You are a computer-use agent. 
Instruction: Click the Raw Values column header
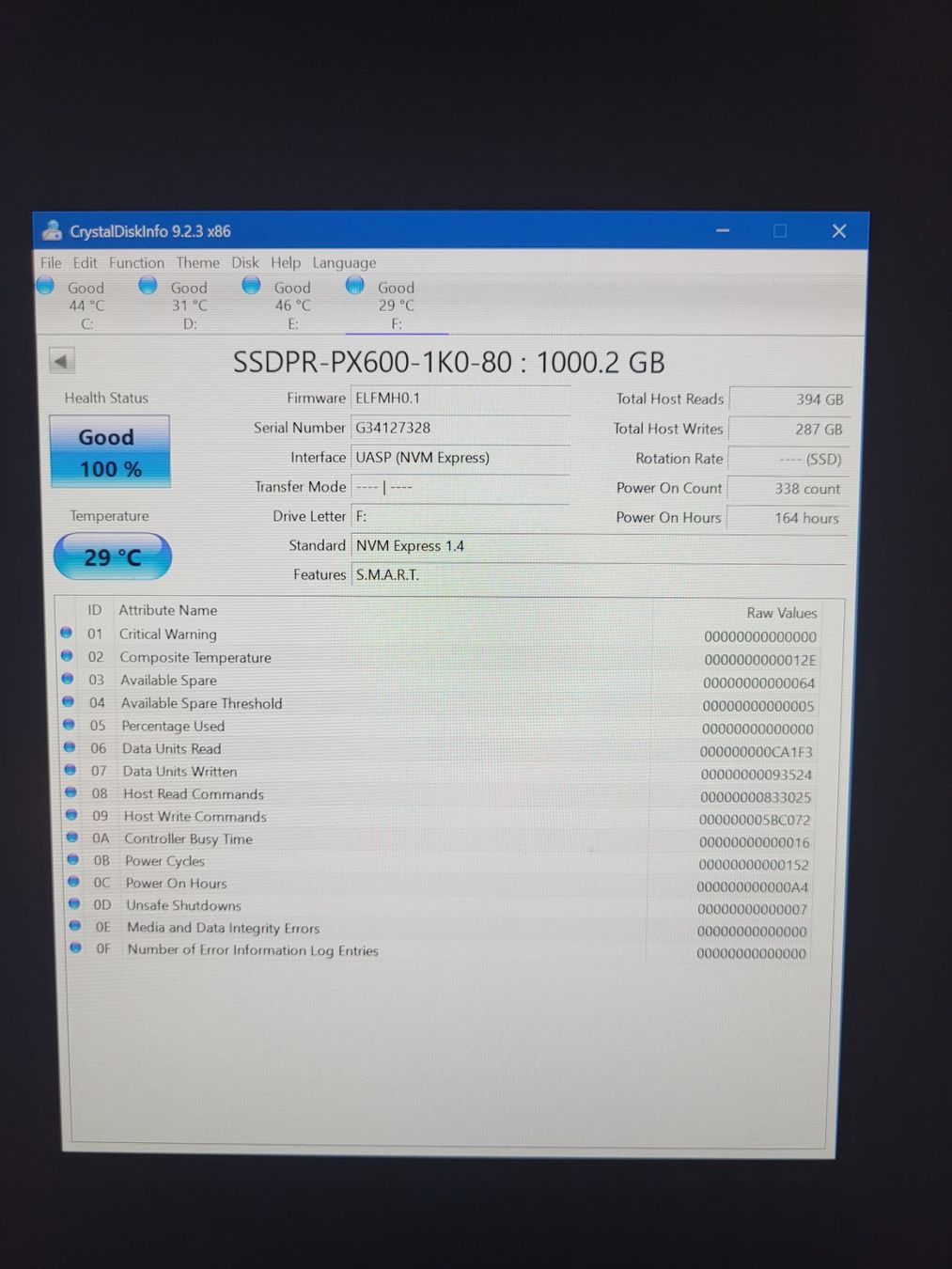coord(782,613)
